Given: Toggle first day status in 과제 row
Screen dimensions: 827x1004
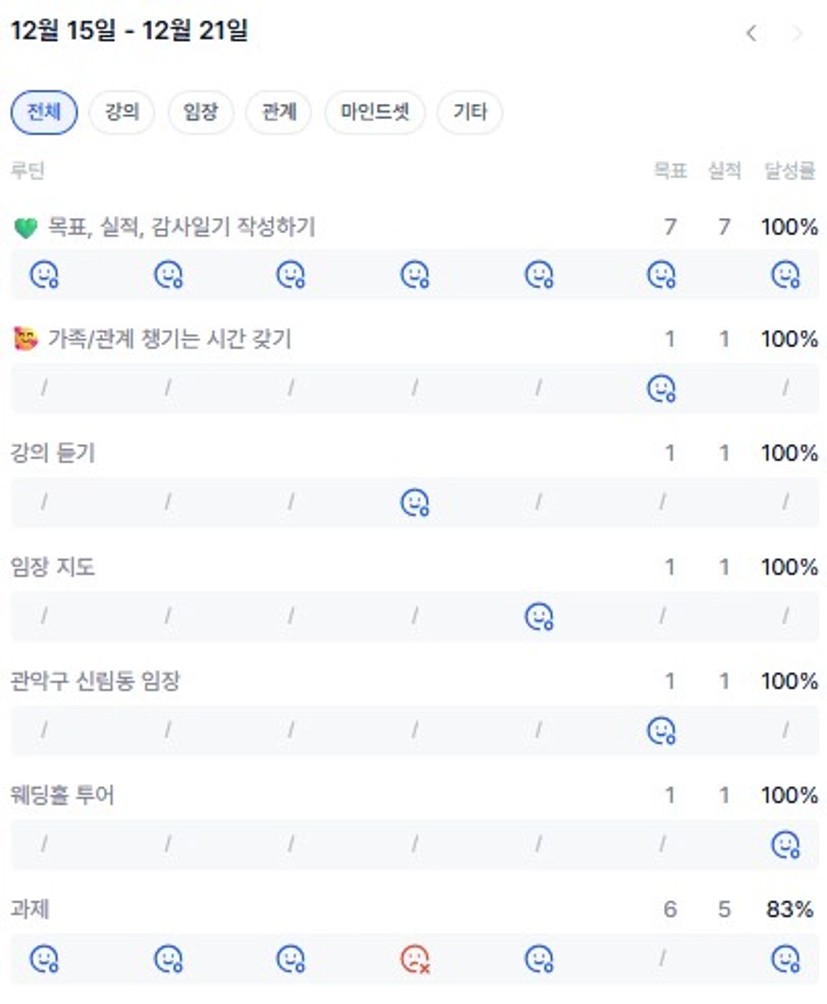Looking at the screenshot, I should coord(44,959).
